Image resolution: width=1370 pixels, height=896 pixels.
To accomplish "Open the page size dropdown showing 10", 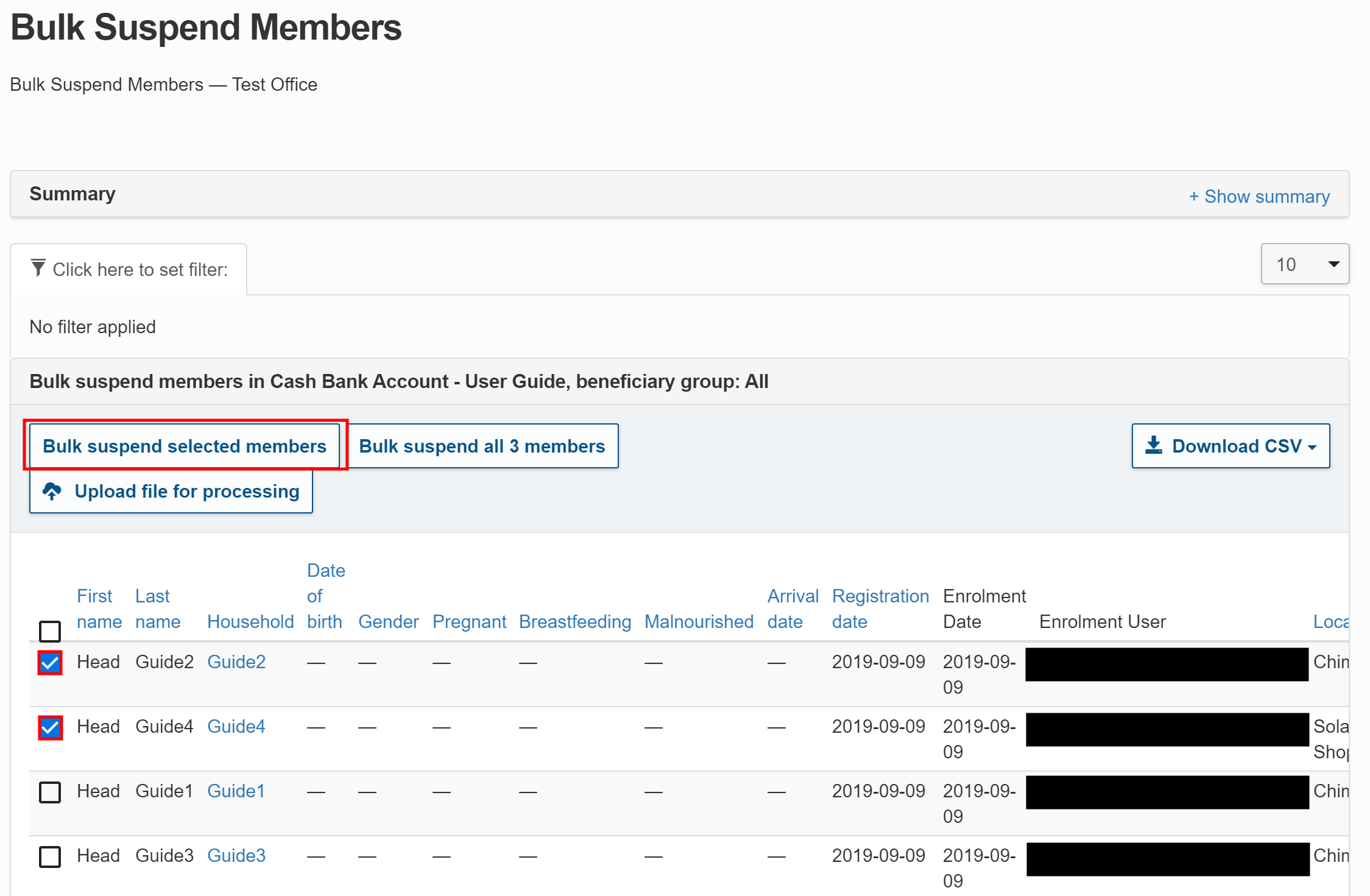I will tap(1304, 264).
